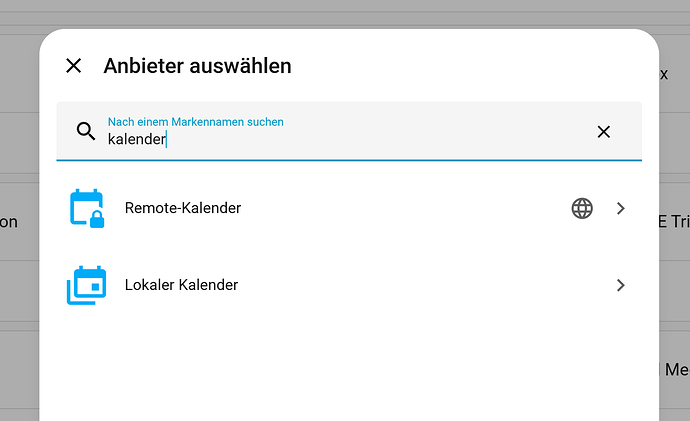The width and height of the screenshot is (690, 421).
Task: Click the dimmed background entry showing Me
Action: tap(677, 370)
